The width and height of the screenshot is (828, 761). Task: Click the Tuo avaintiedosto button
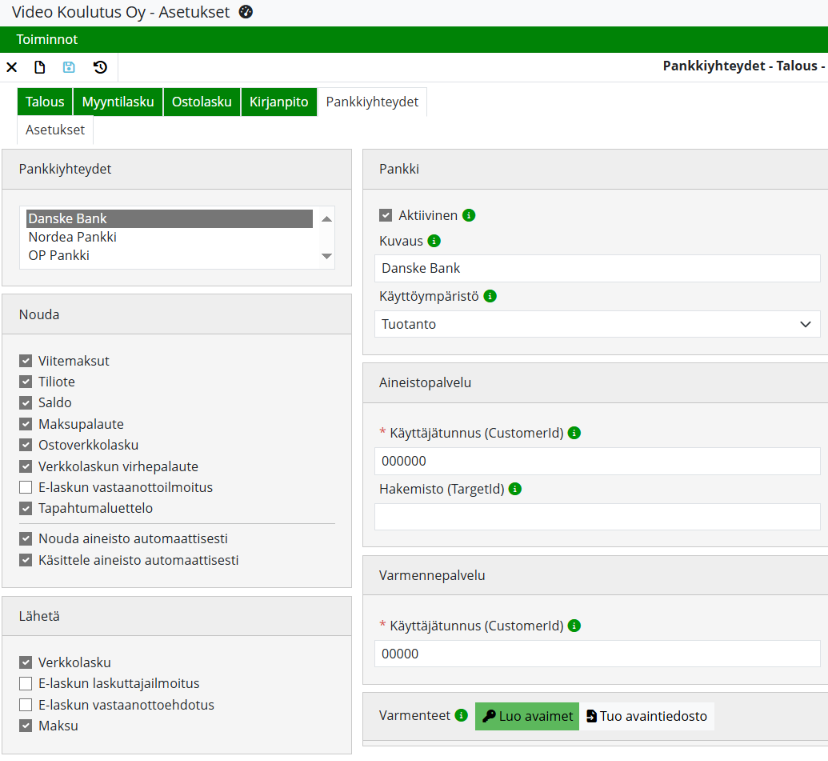(647, 716)
